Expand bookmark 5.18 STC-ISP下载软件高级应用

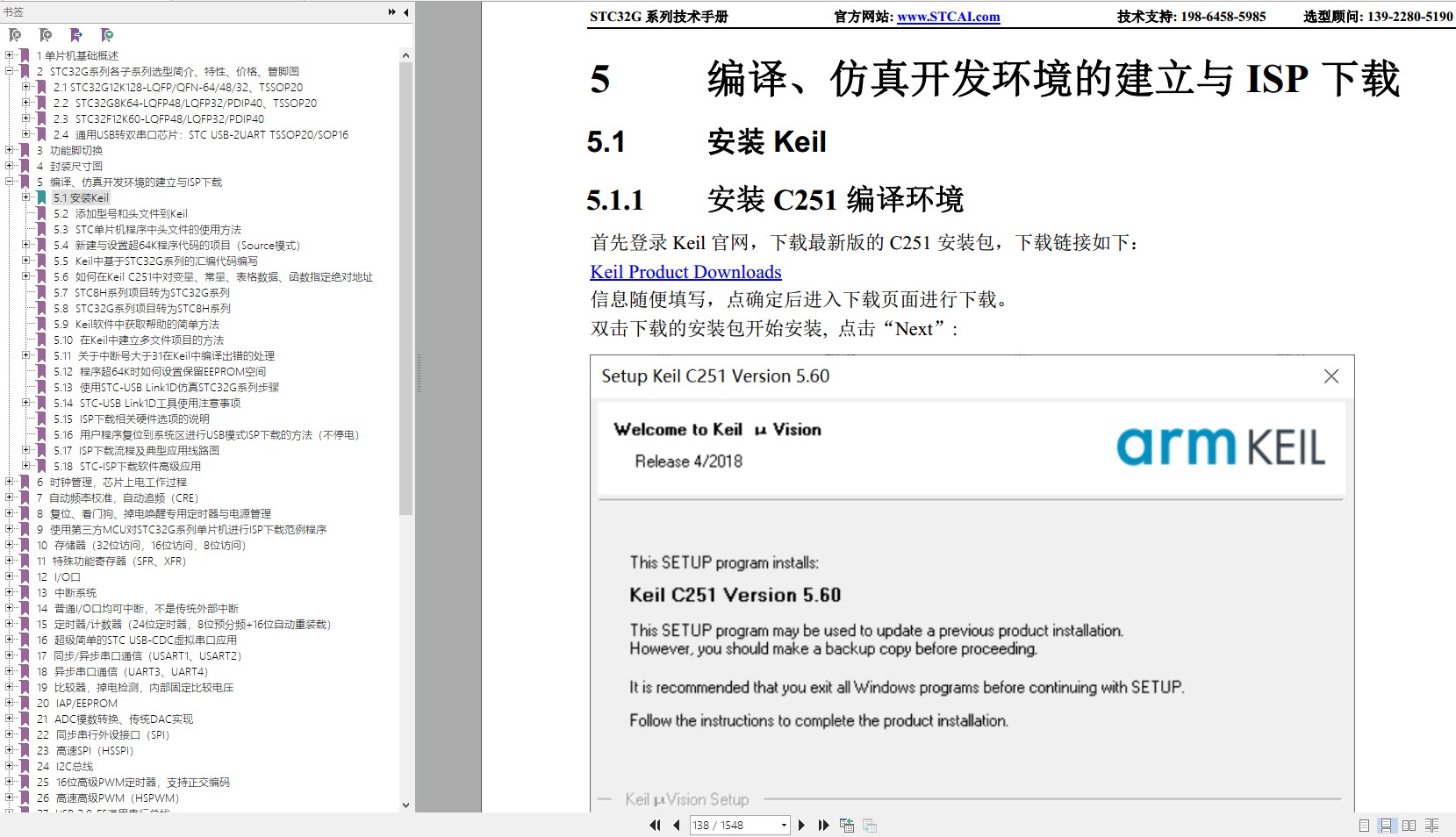point(25,465)
